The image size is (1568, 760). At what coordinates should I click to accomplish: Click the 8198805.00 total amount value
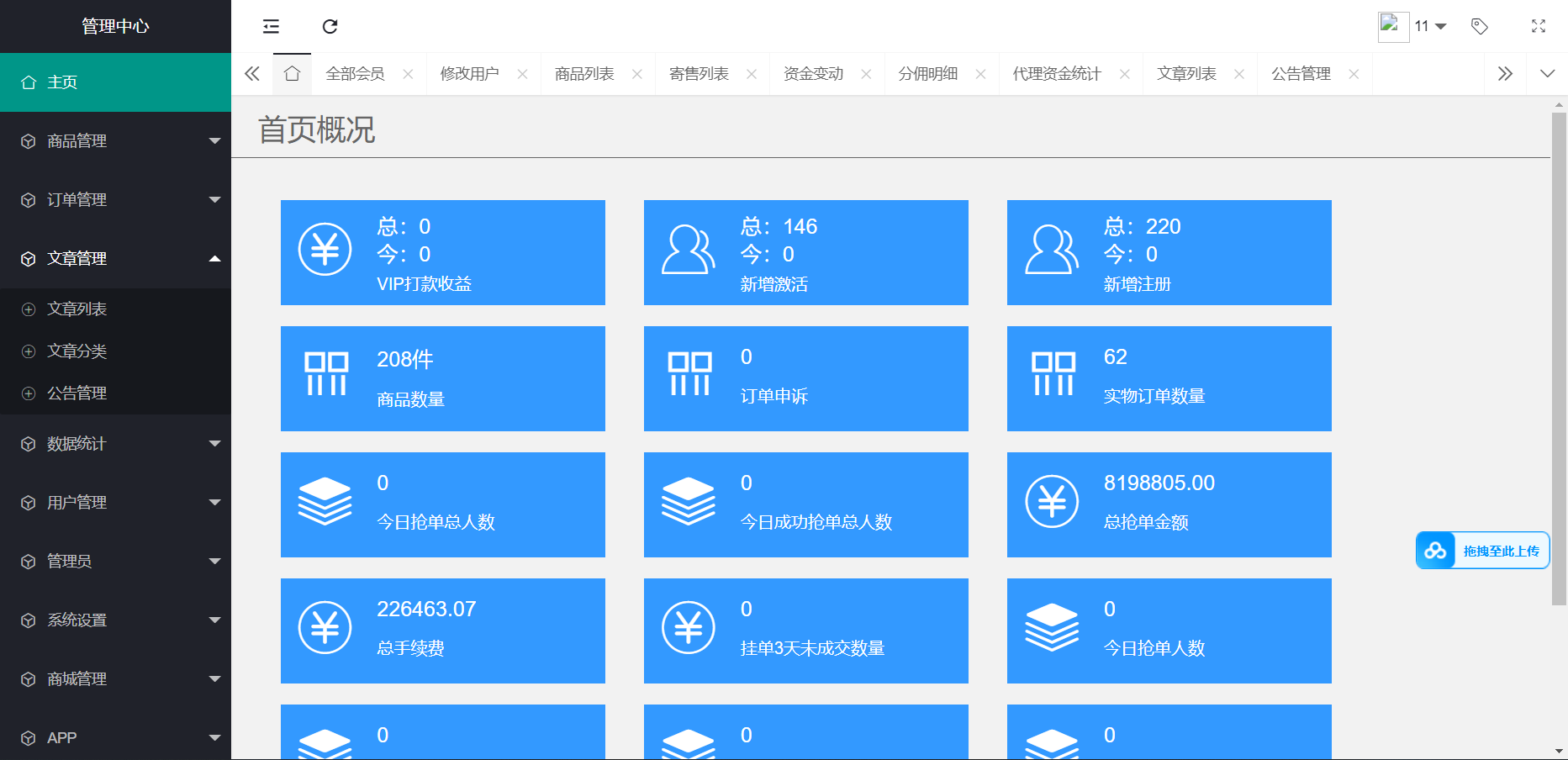1159,483
